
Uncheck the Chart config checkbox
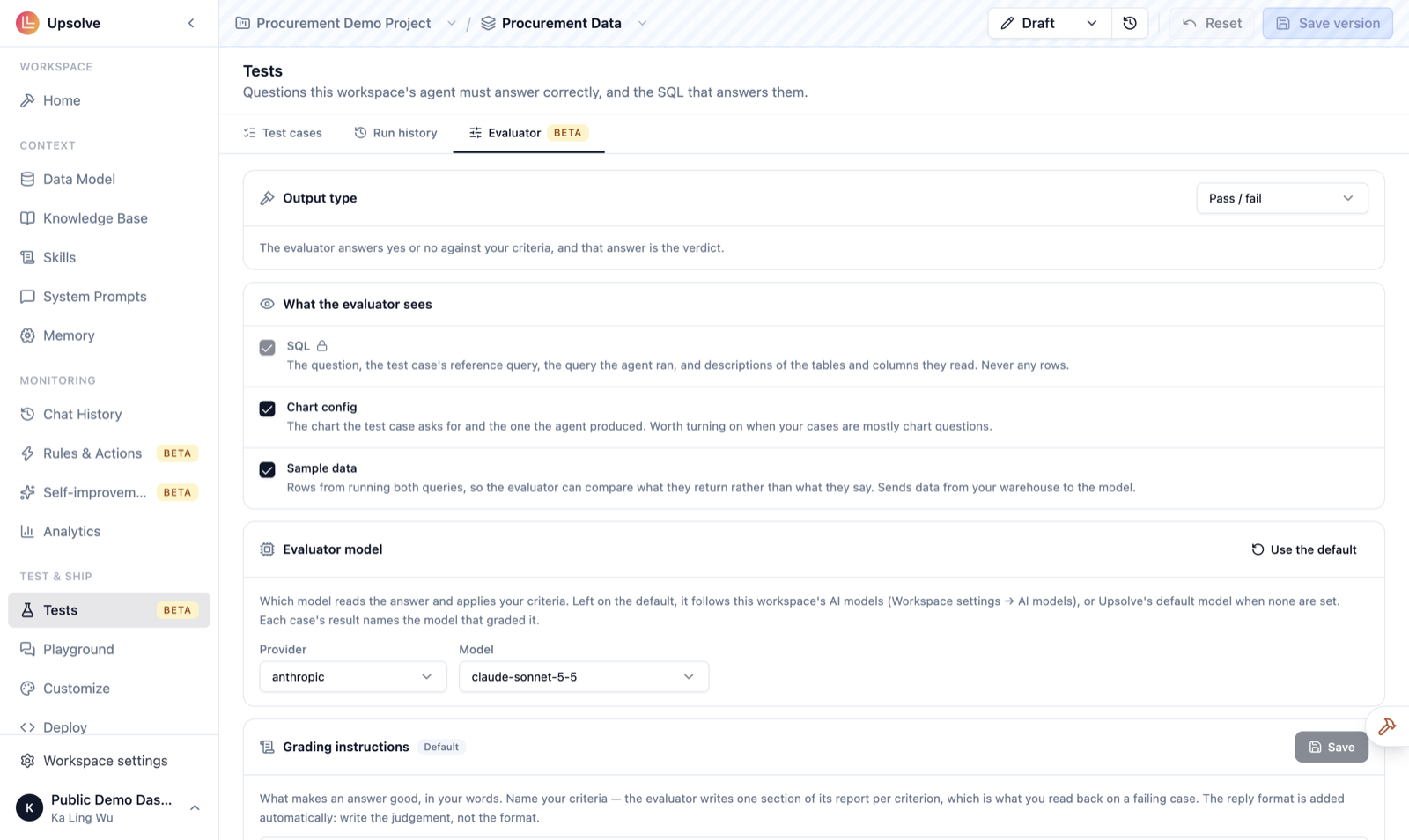267,409
